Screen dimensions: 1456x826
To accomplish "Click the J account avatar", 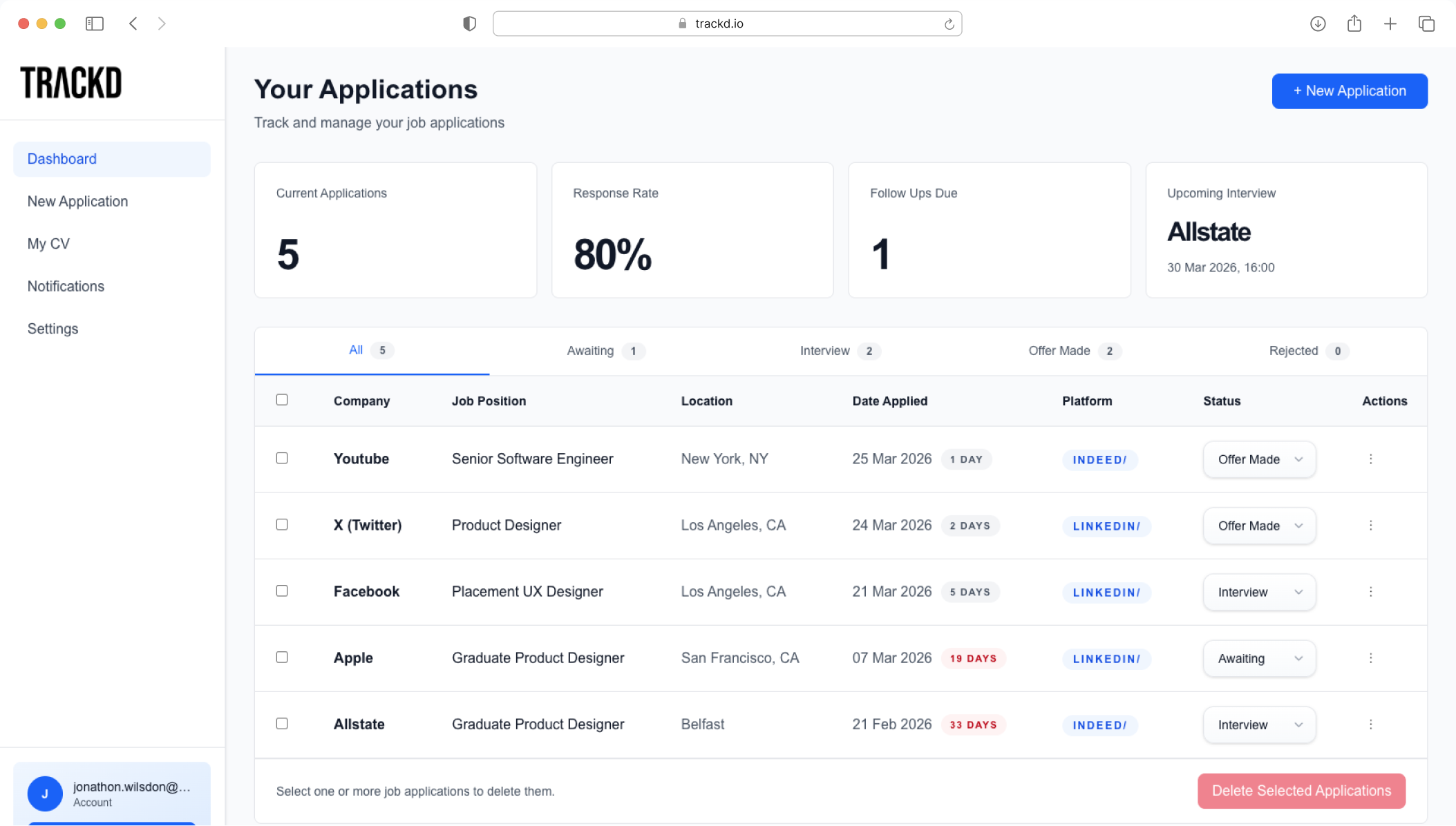I will tap(45, 794).
